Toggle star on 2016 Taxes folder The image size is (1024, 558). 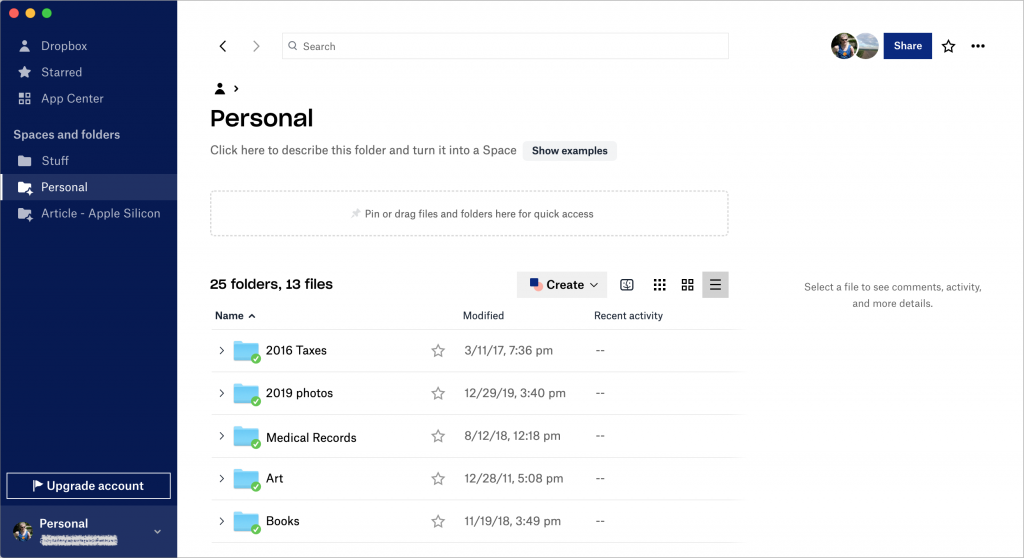437,351
